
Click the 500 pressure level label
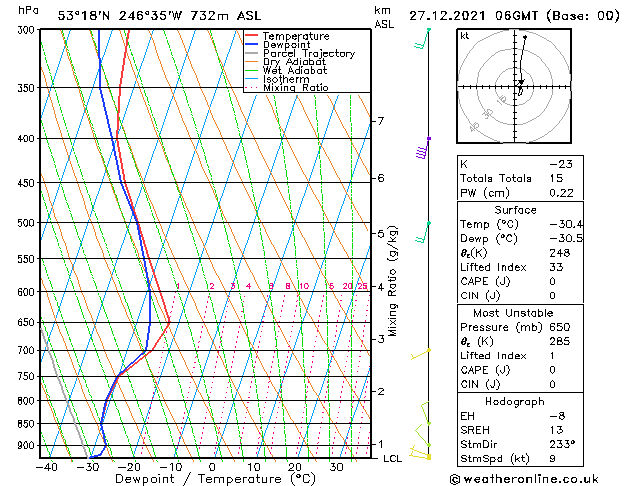[x=28, y=223]
